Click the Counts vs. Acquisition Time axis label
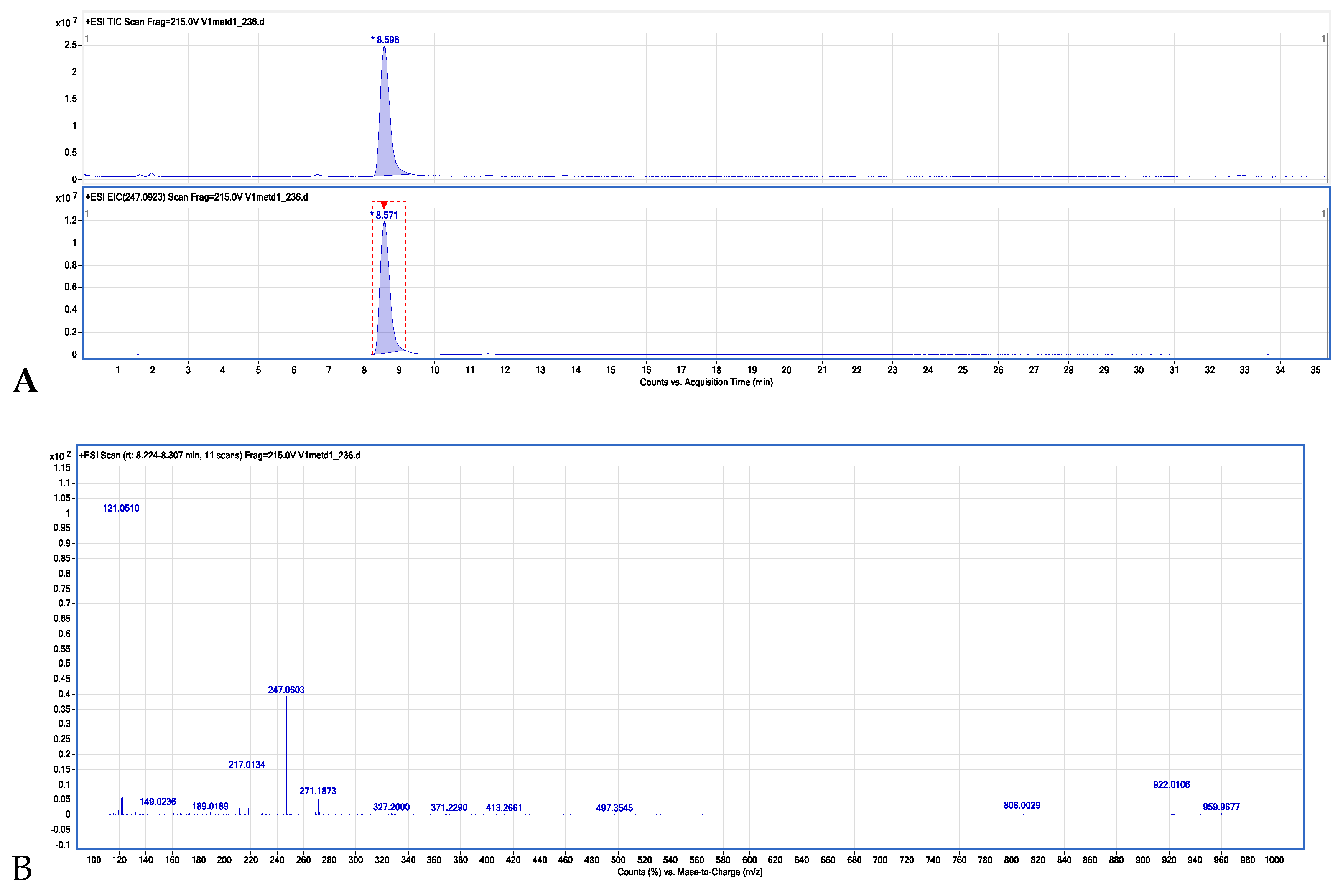Image resolution: width=1343 pixels, height=896 pixels. pyautogui.click(x=706, y=382)
